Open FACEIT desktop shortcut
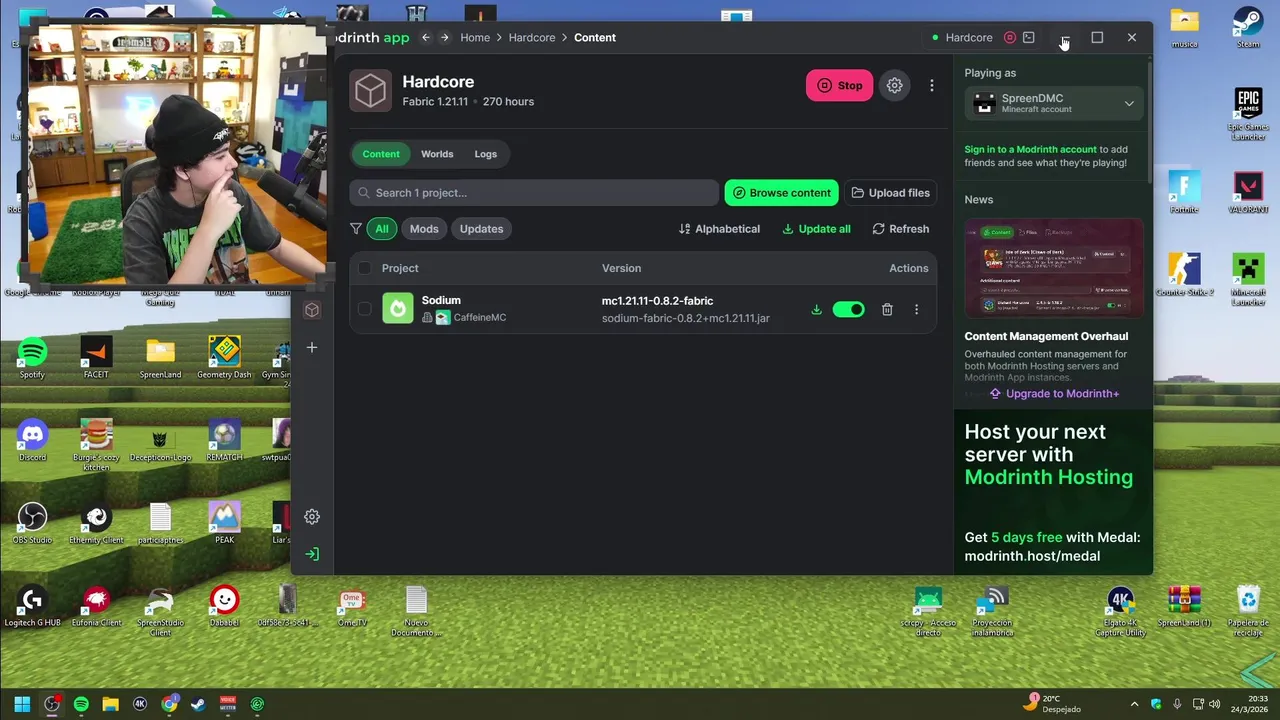Image resolution: width=1280 pixels, height=720 pixels. 96,358
